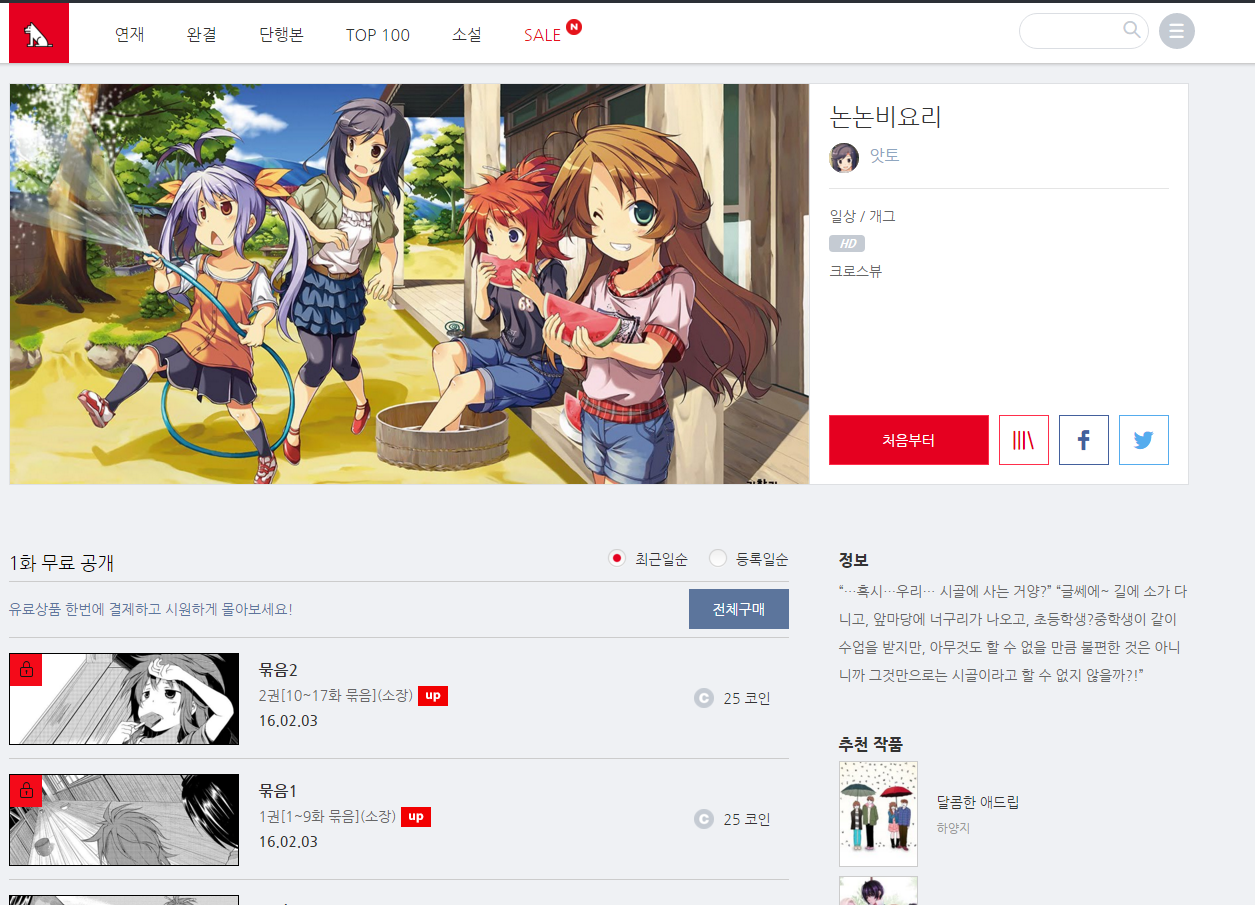Image resolution: width=1255 pixels, height=905 pixels.
Task: Share on Twitter icon button
Action: coord(1143,440)
